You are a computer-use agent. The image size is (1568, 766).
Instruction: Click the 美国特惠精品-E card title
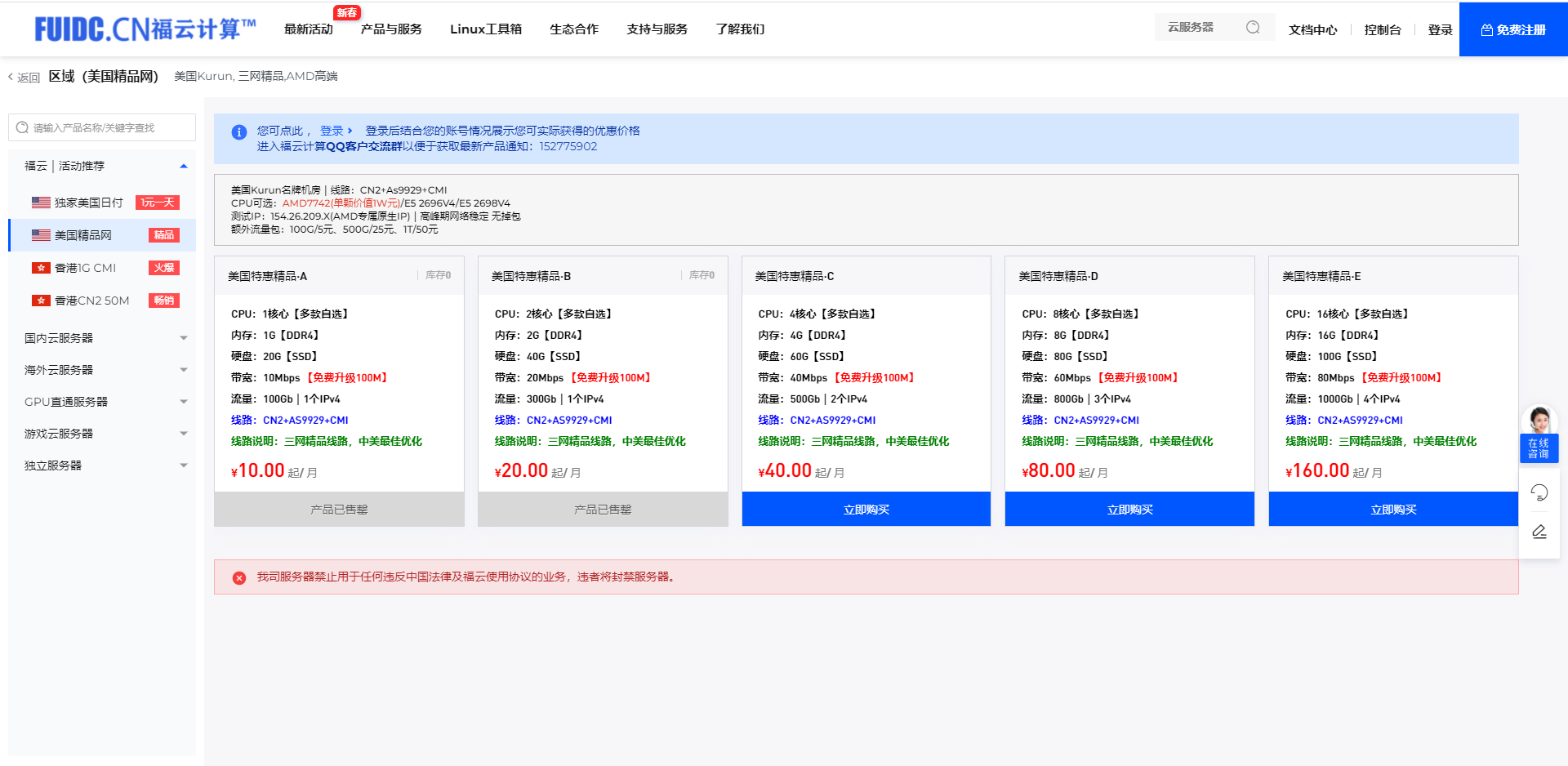1321,276
